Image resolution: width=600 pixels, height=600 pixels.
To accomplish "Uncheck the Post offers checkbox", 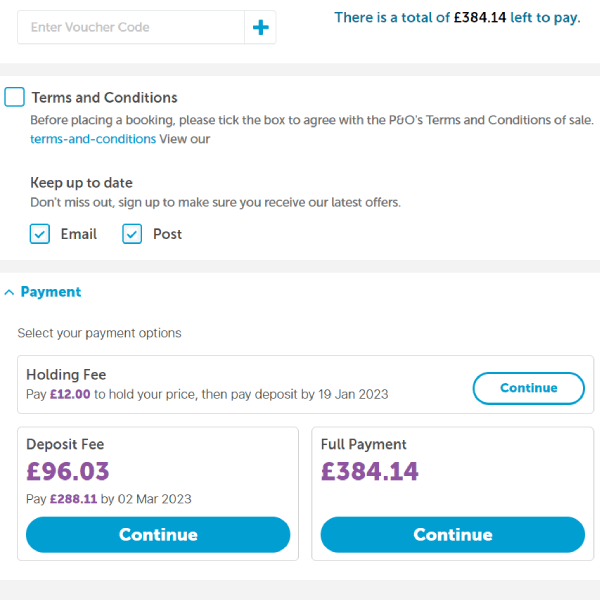I will (x=132, y=234).
